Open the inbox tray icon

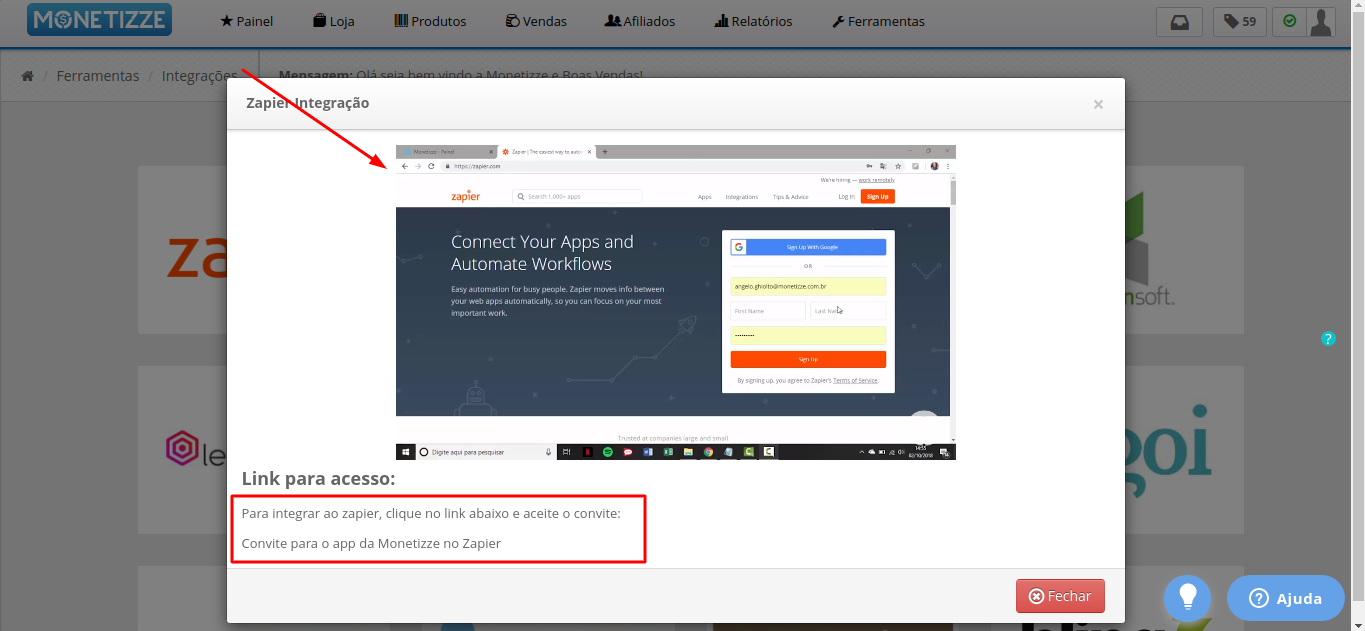(x=1179, y=22)
